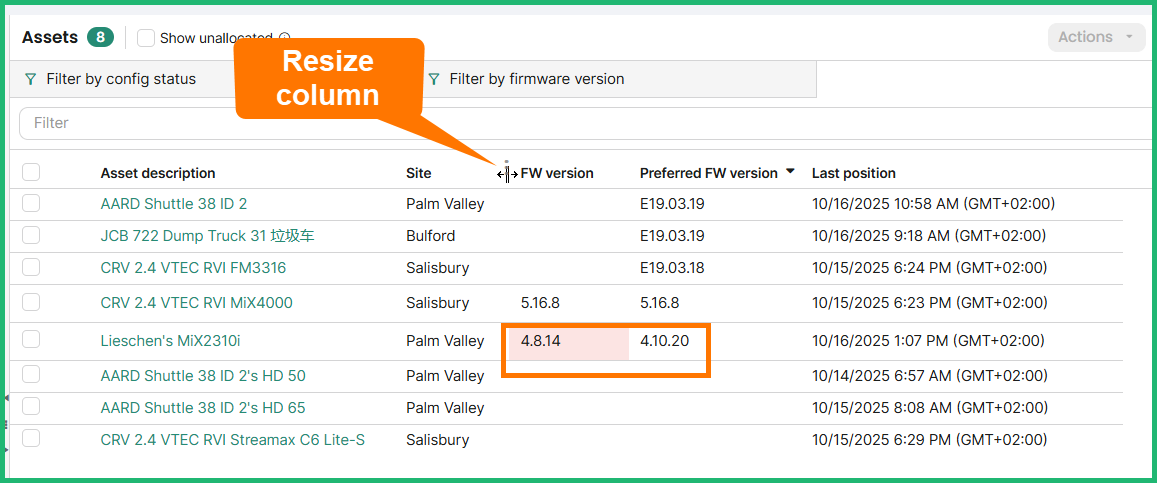Enable the Show unallocated checkbox
The image size is (1157, 483).
point(146,38)
